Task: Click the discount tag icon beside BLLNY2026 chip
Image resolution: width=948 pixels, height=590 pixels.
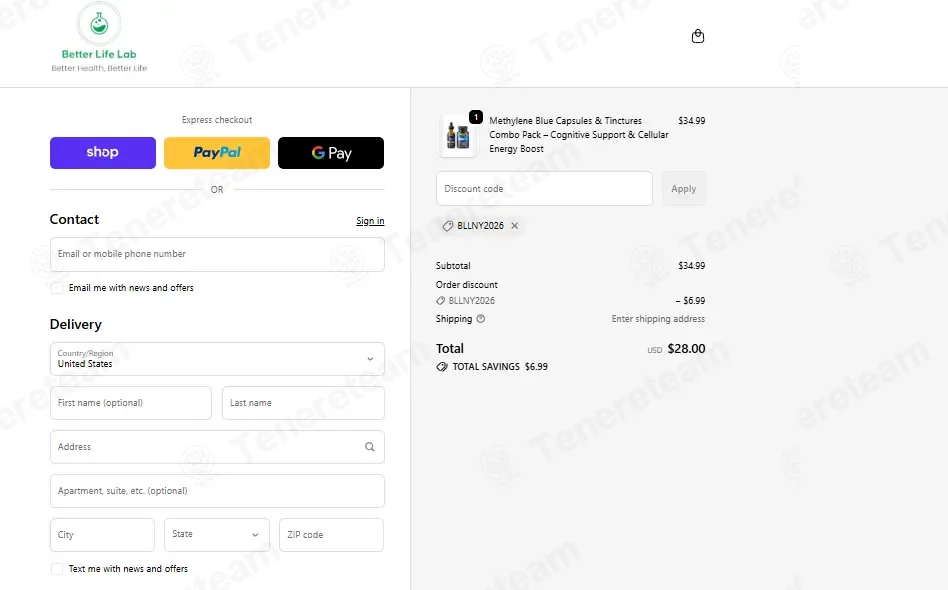Action: (x=447, y=225)
